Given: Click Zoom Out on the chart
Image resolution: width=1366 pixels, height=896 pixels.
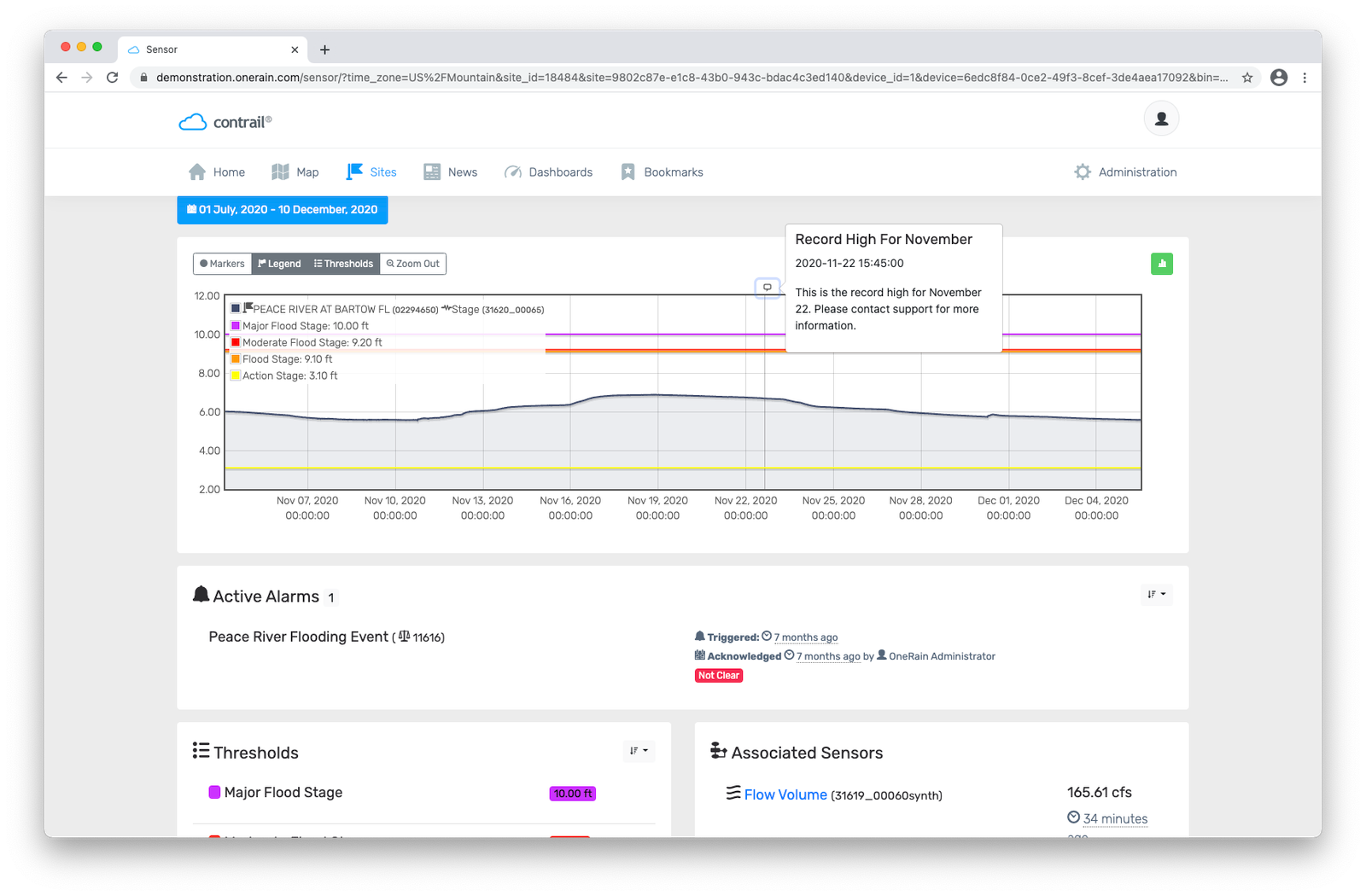Looking at the screenshot, I should tap(413, 264).
